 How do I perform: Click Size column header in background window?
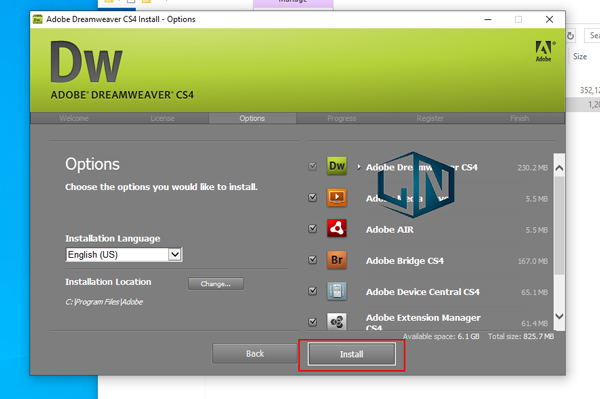580,57
